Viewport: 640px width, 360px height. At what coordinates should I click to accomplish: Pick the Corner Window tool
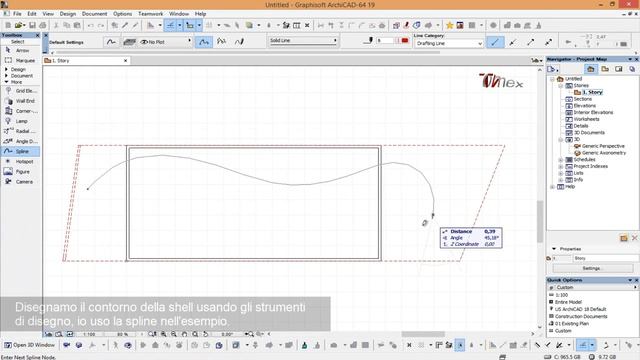[20, 111]
